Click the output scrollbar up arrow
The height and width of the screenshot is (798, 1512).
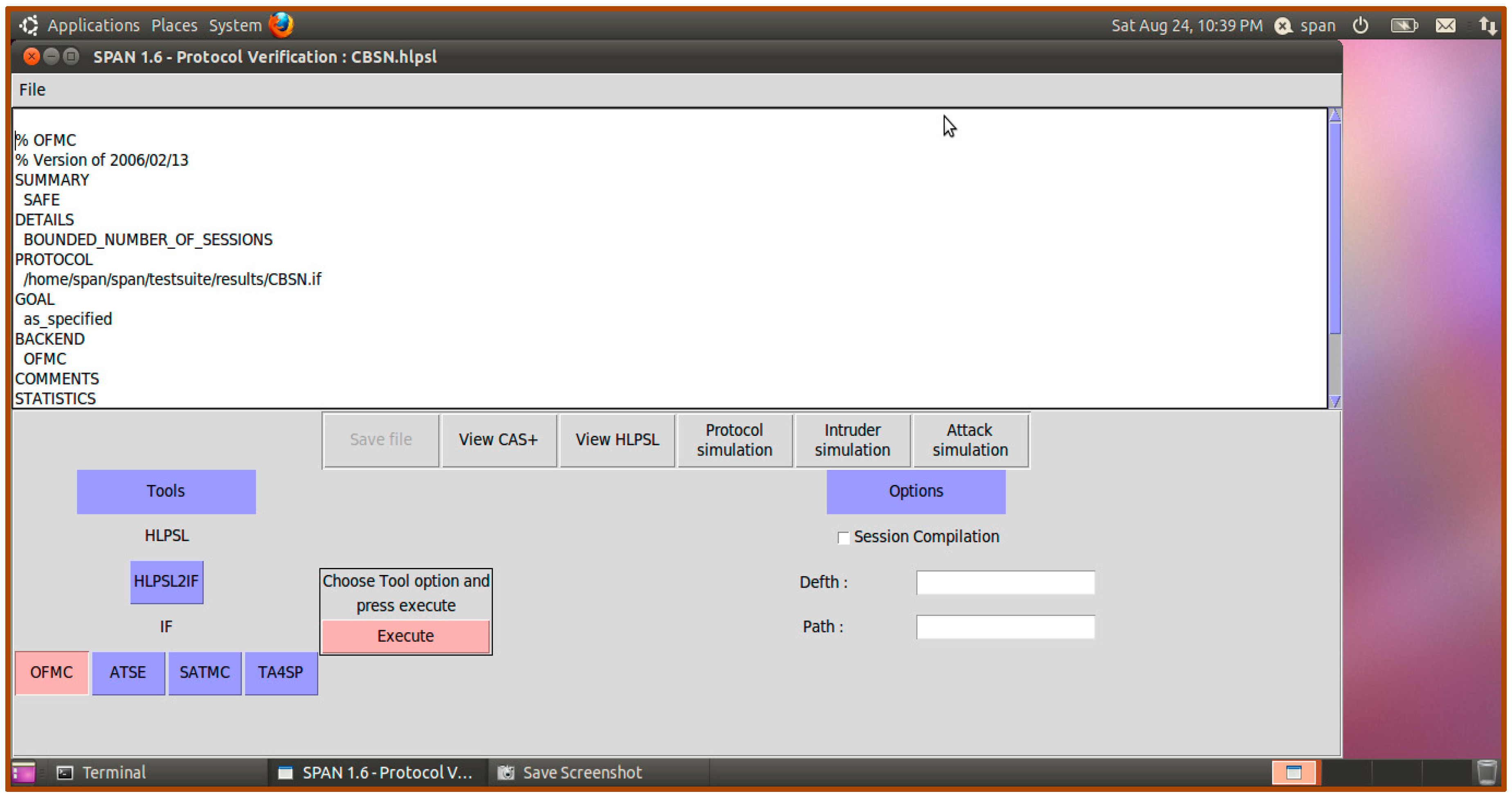(x=1334, y=115)
